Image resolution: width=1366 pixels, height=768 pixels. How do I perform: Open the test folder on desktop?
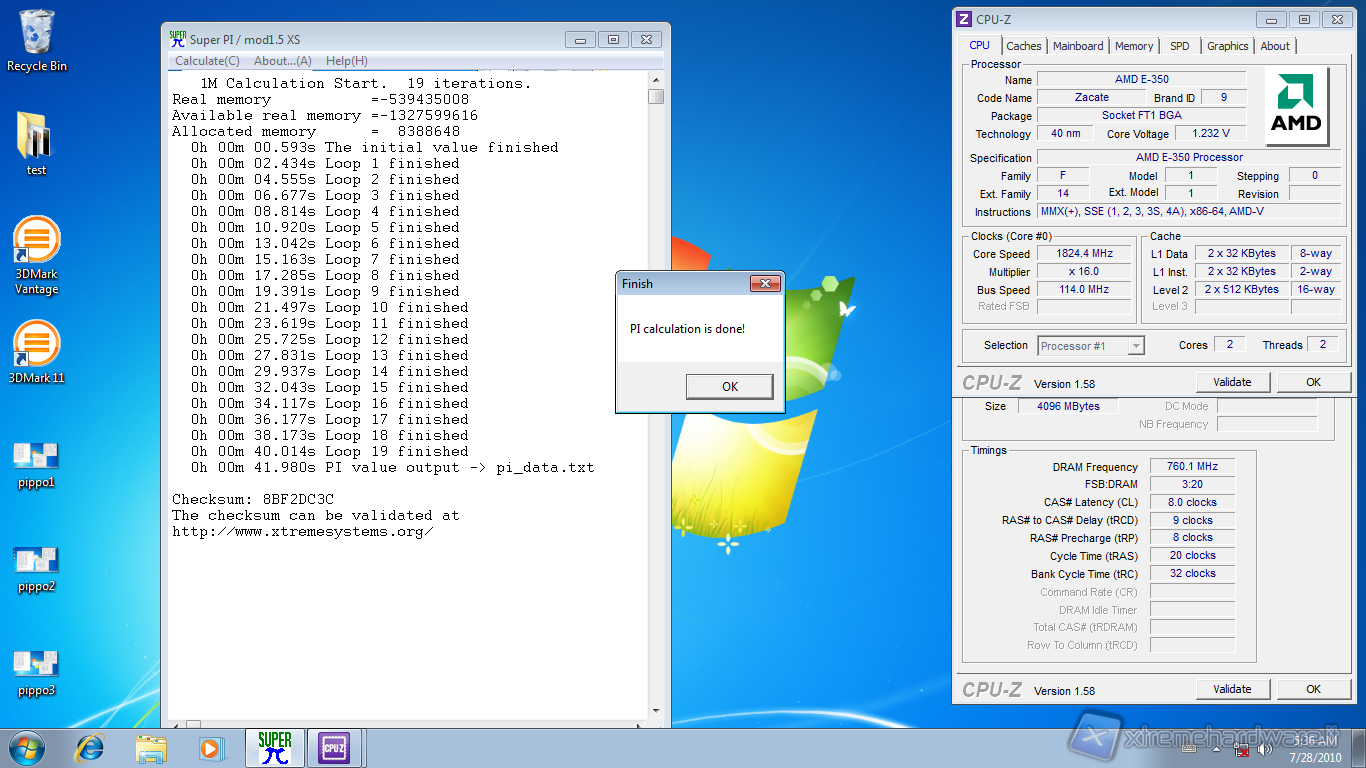tap(36, 138)
